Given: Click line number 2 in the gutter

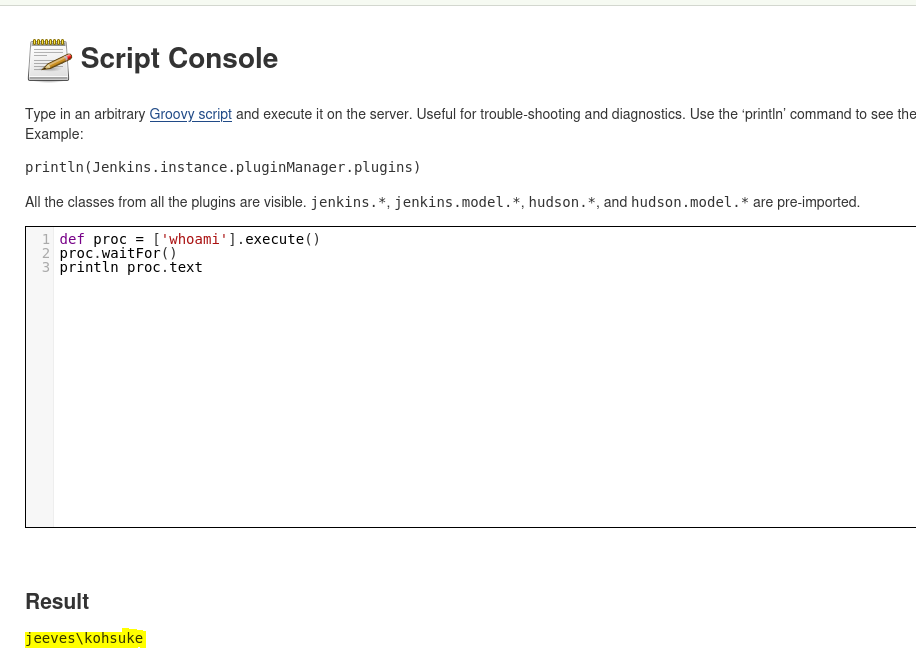Looking at the screenshot, I should click(x=46, y=253).
